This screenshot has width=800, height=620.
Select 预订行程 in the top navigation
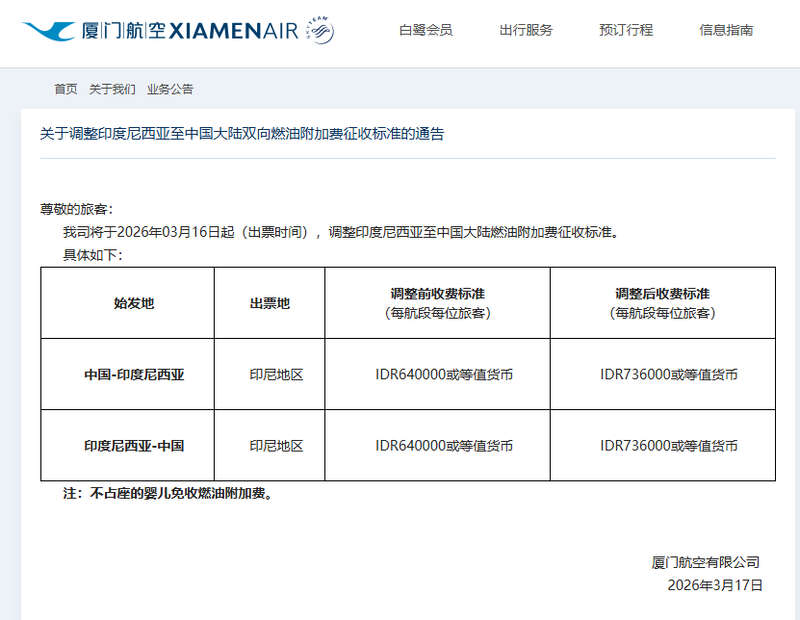click(626, 30)
